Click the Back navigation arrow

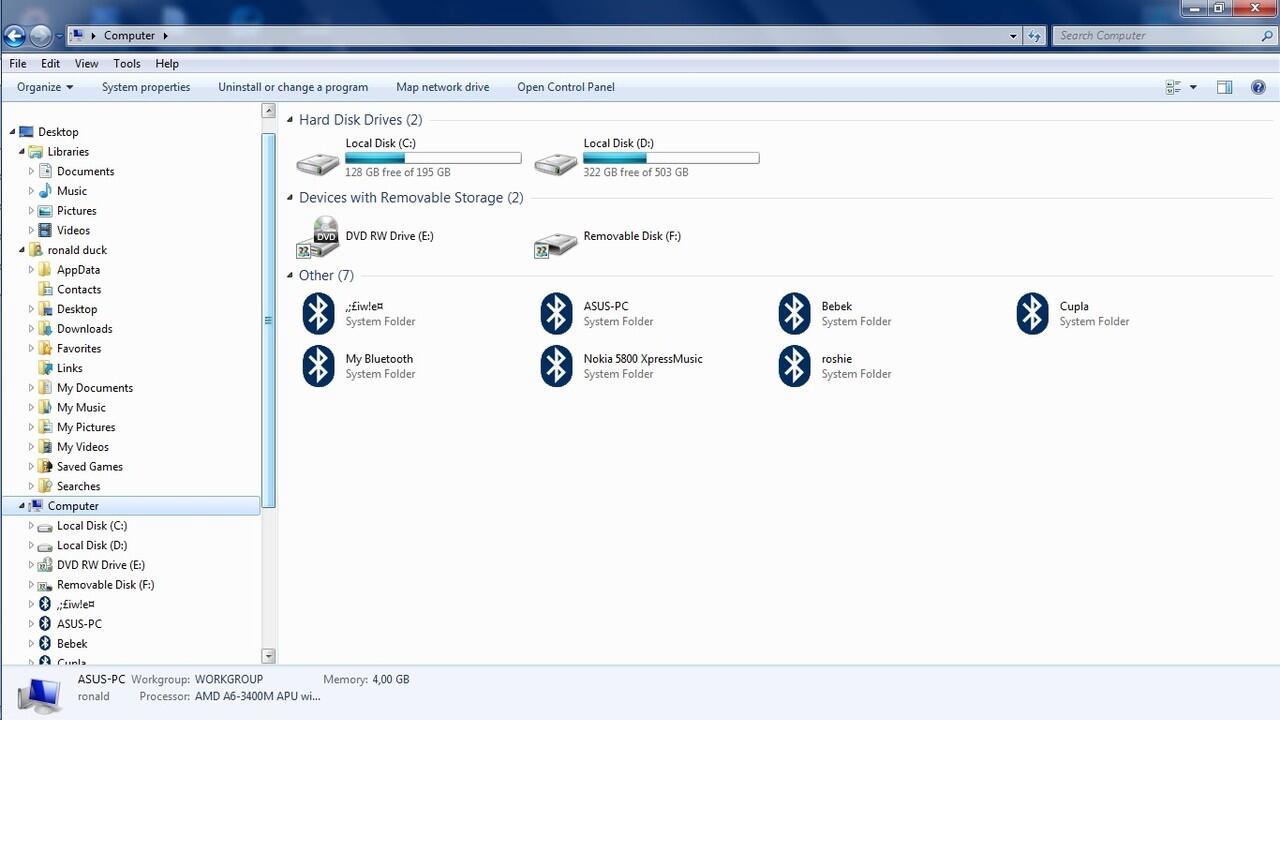pyautogui.click(x=14, y=36)
